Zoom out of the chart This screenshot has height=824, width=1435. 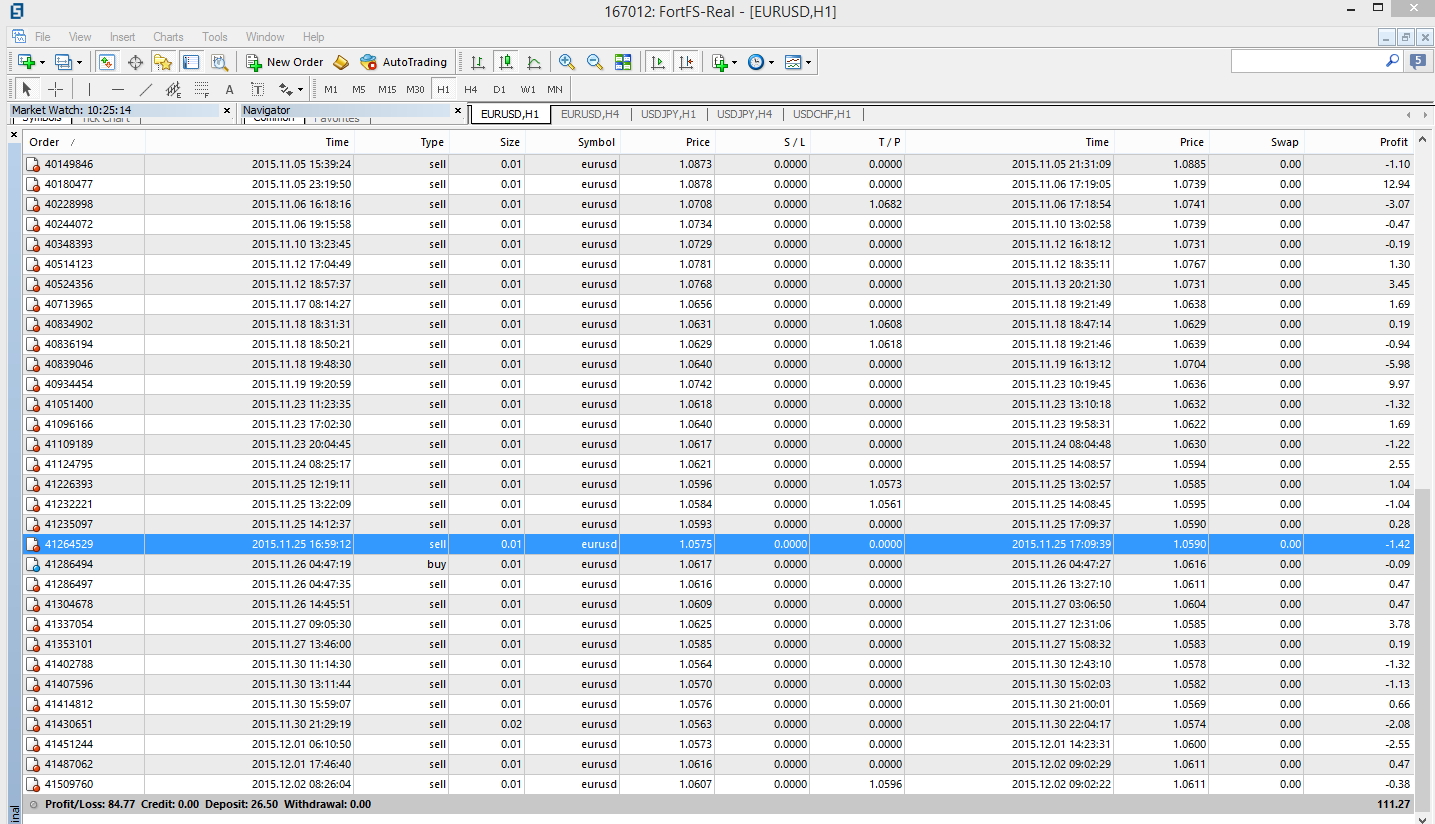coord(595,62)
